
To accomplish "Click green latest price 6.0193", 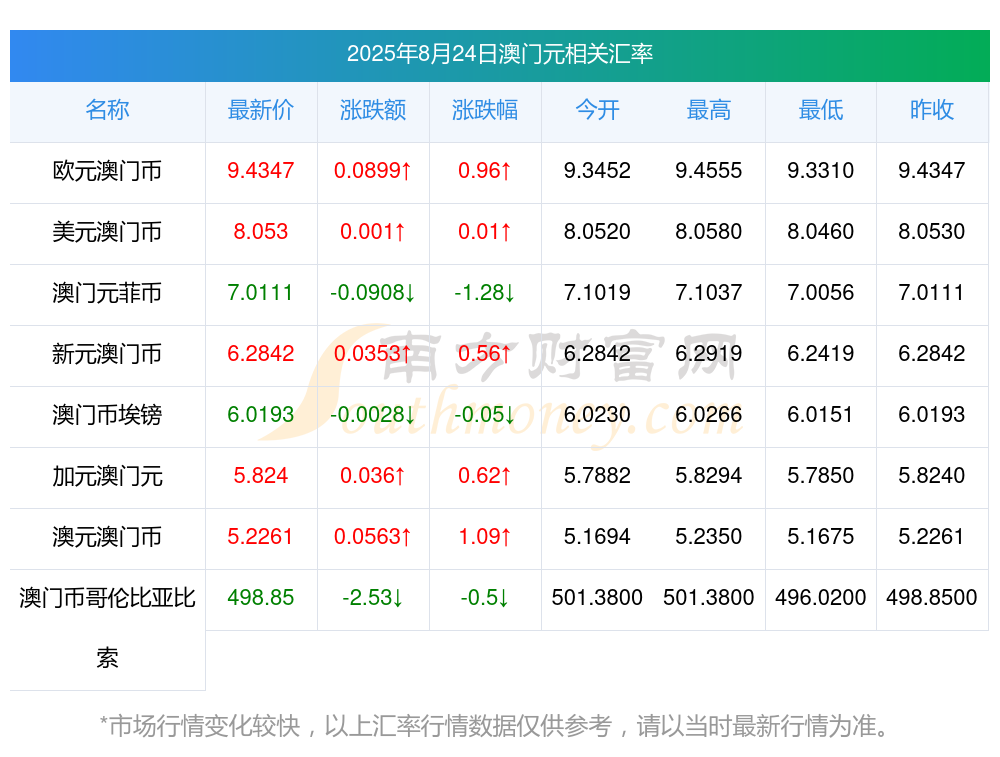I will point(261,415).
